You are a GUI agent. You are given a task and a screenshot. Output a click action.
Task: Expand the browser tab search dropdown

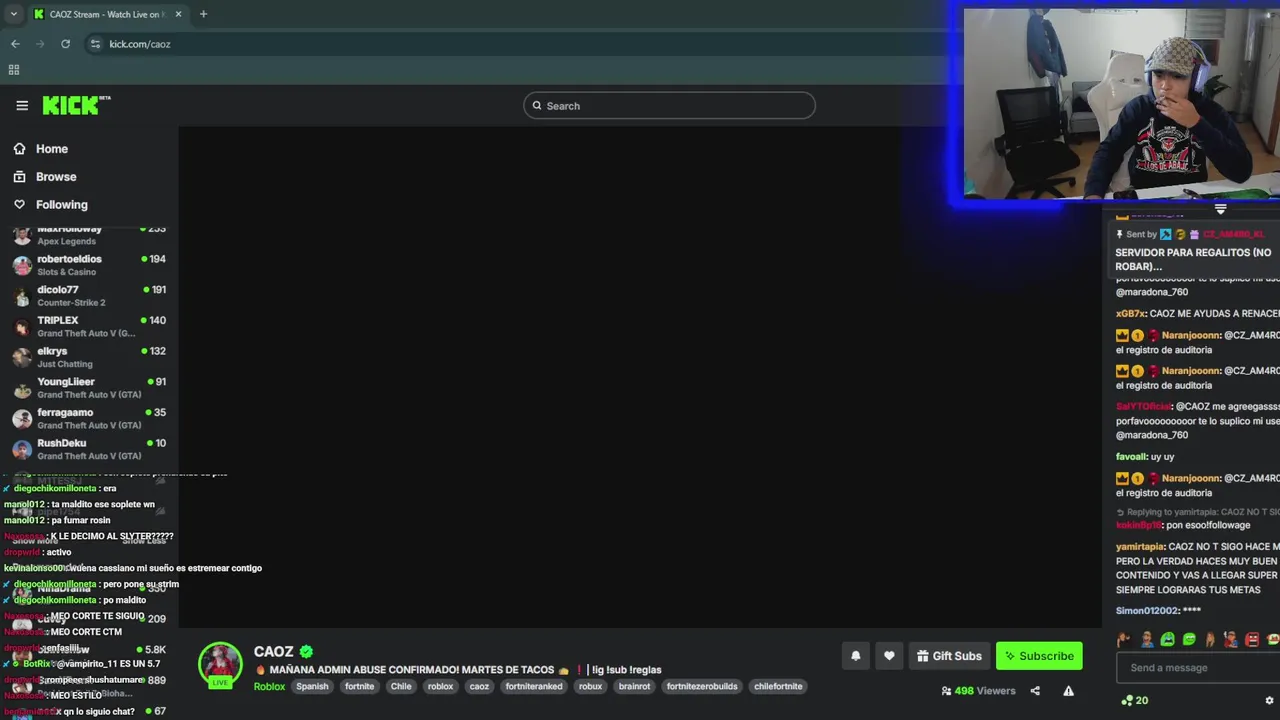tap(13, 14)
